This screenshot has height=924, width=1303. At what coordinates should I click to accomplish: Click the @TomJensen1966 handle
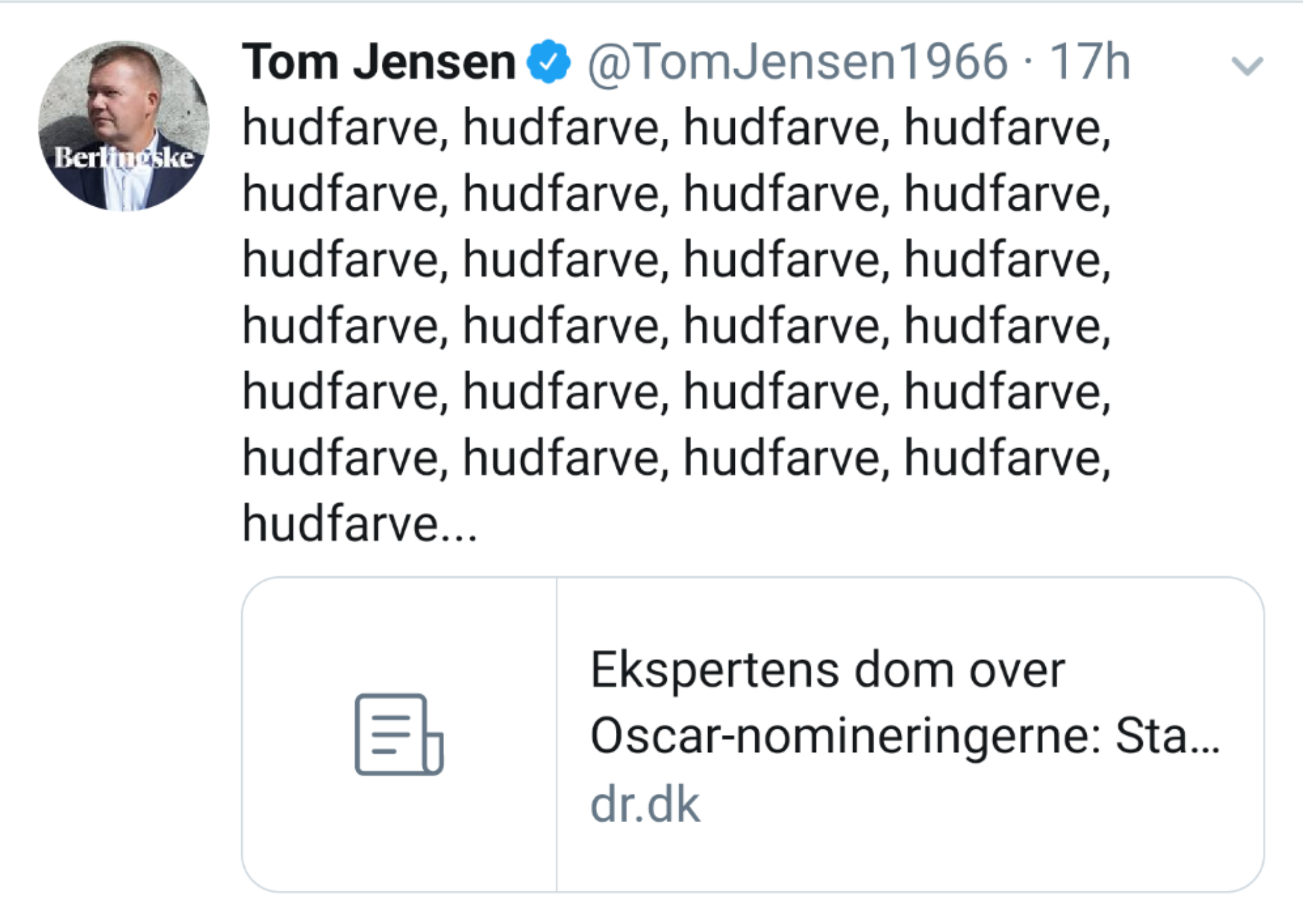797,62
